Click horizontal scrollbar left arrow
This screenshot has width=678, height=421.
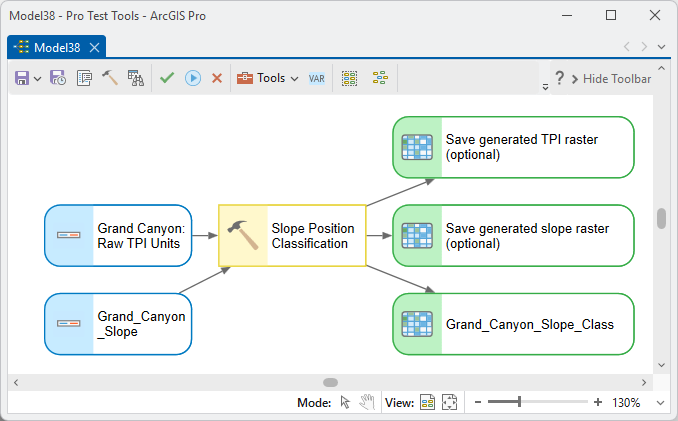tap(16, 383)
